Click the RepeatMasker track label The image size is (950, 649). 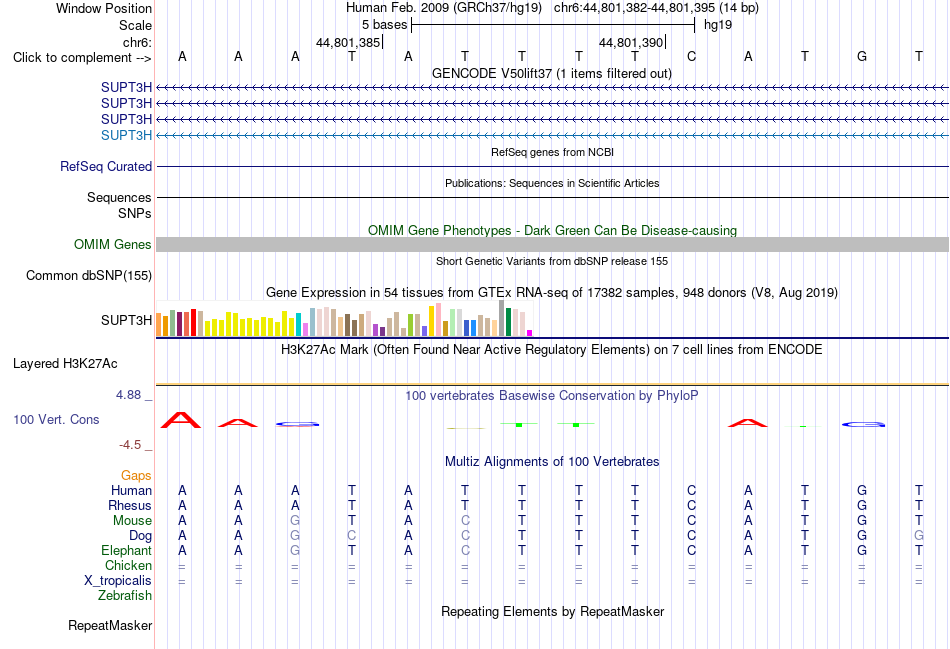[x=110, y=625]
